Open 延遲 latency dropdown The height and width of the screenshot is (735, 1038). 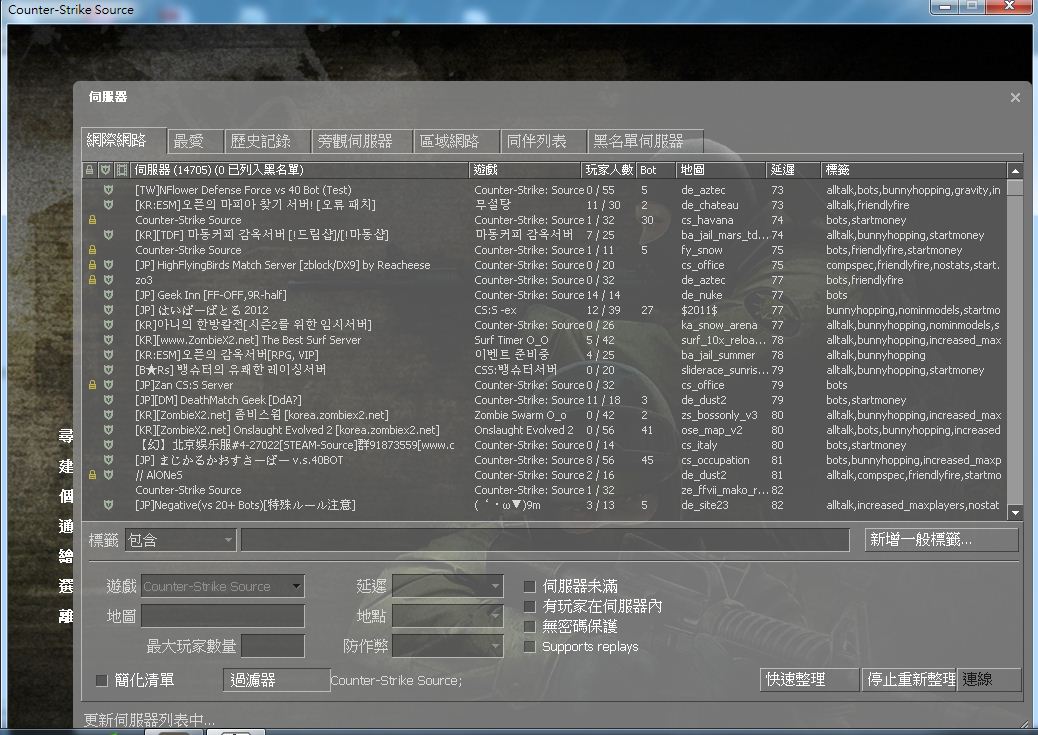(x=448, y=586)
